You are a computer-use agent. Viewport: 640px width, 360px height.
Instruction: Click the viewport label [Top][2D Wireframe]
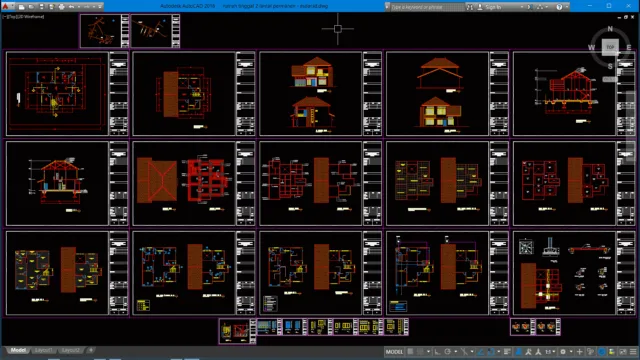24,17
